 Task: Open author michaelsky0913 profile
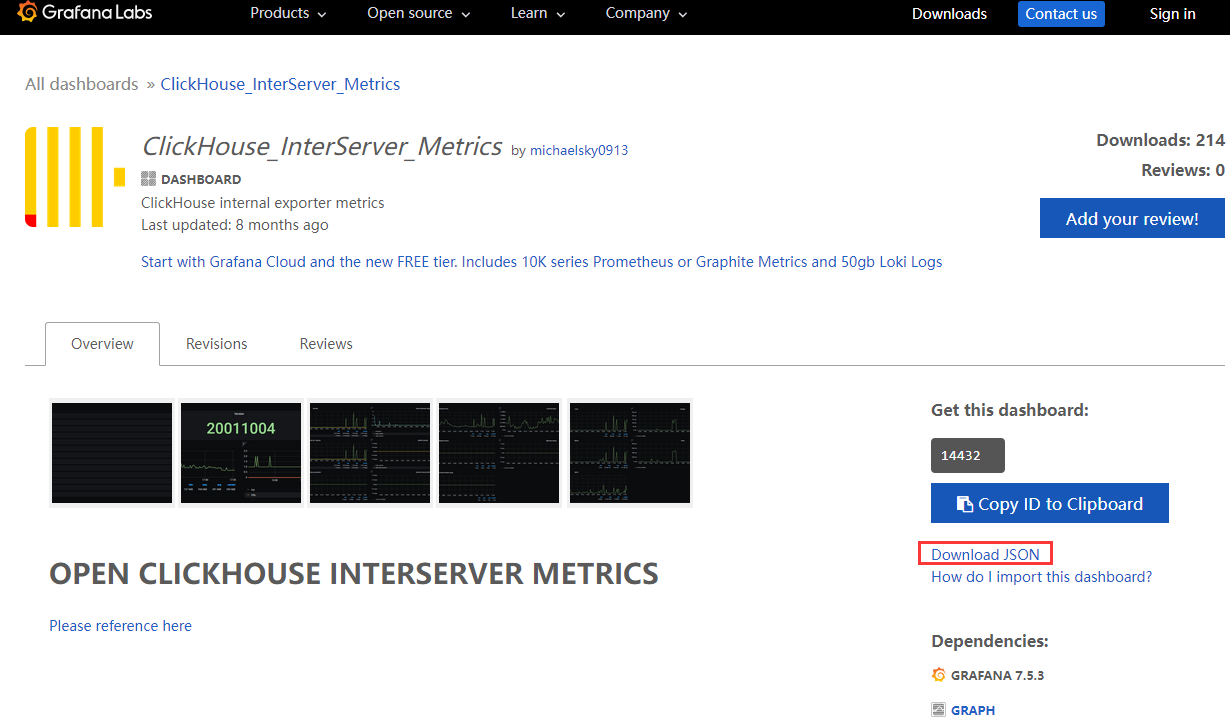click(x=579, y=150)
